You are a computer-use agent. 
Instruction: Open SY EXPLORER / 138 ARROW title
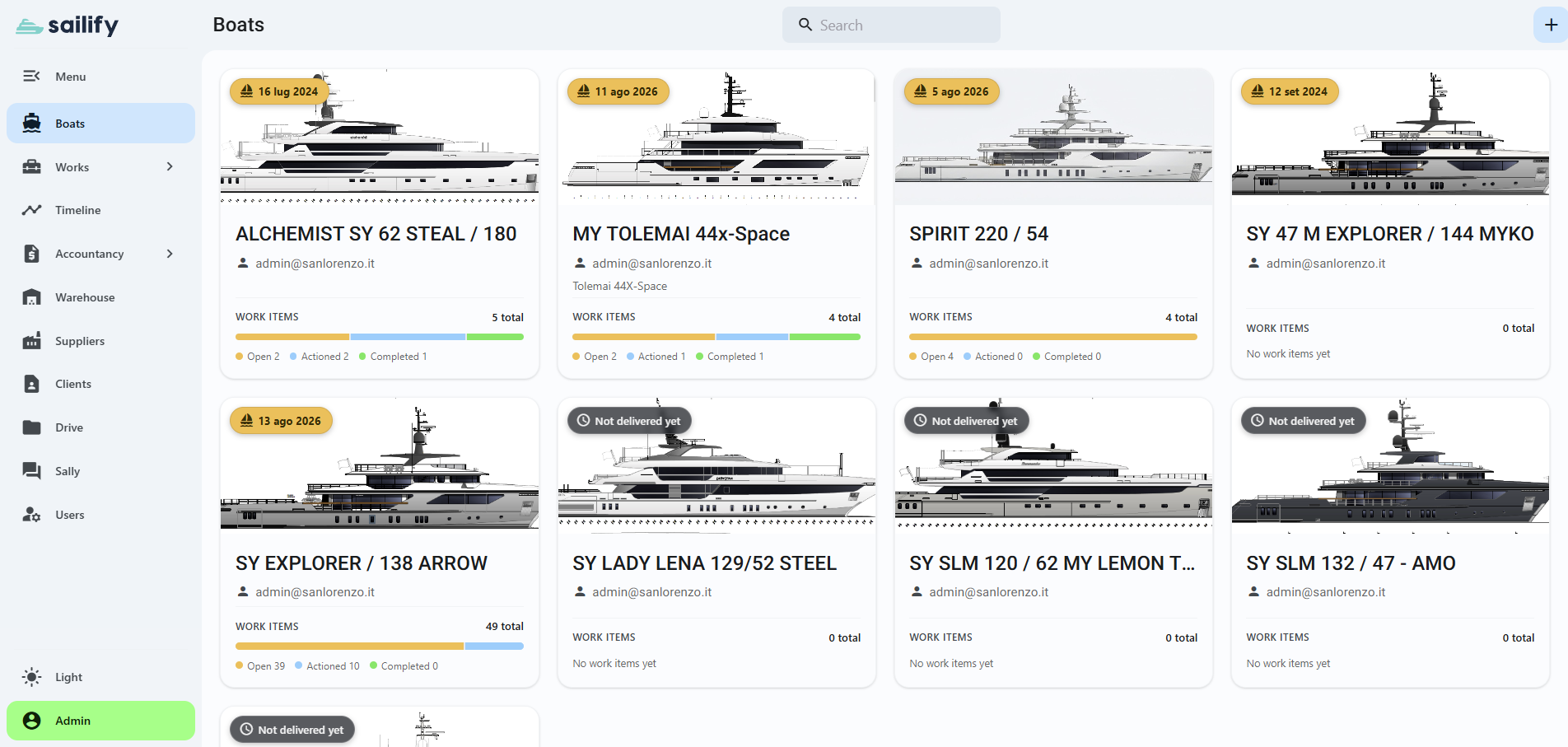[362, 563]
